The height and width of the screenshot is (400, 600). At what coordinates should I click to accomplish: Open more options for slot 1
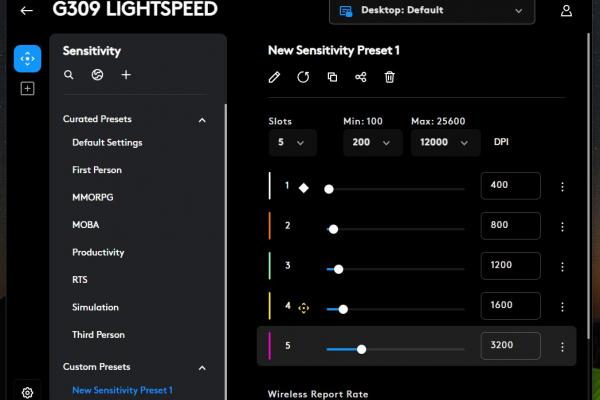[x=562, y=187]
